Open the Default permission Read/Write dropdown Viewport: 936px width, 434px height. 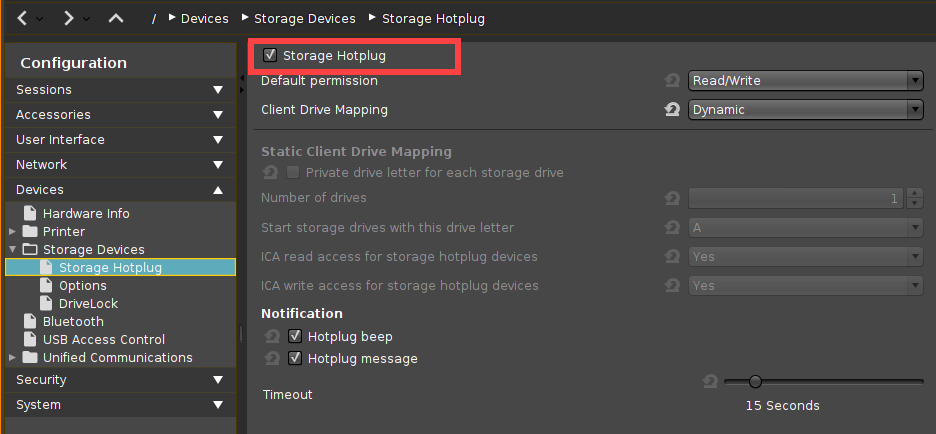point(805,81)
